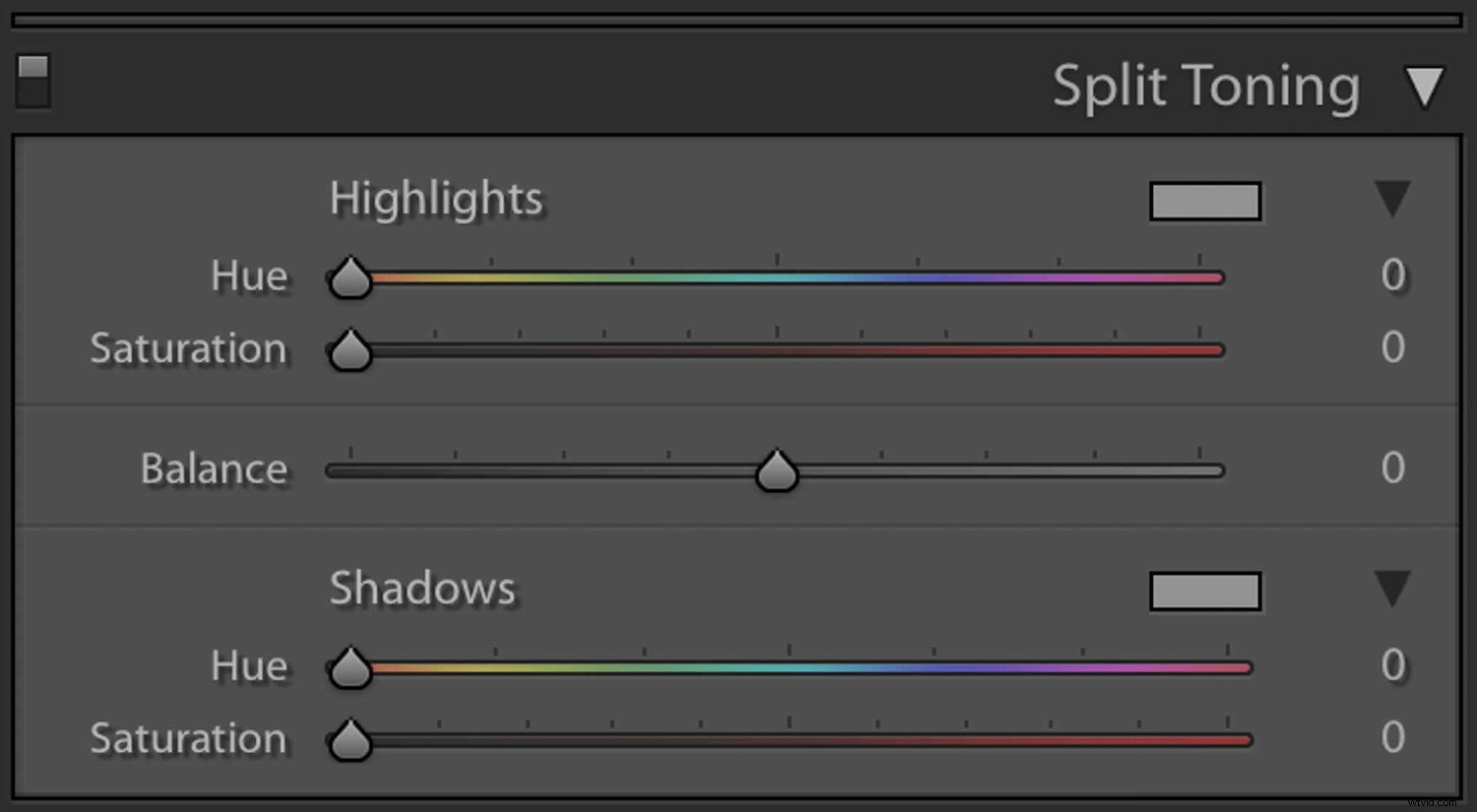The width and height of the screenshot is (1477, 812).
Task: Open the Shadows color swatch picker
Action: click(1204, 591)
